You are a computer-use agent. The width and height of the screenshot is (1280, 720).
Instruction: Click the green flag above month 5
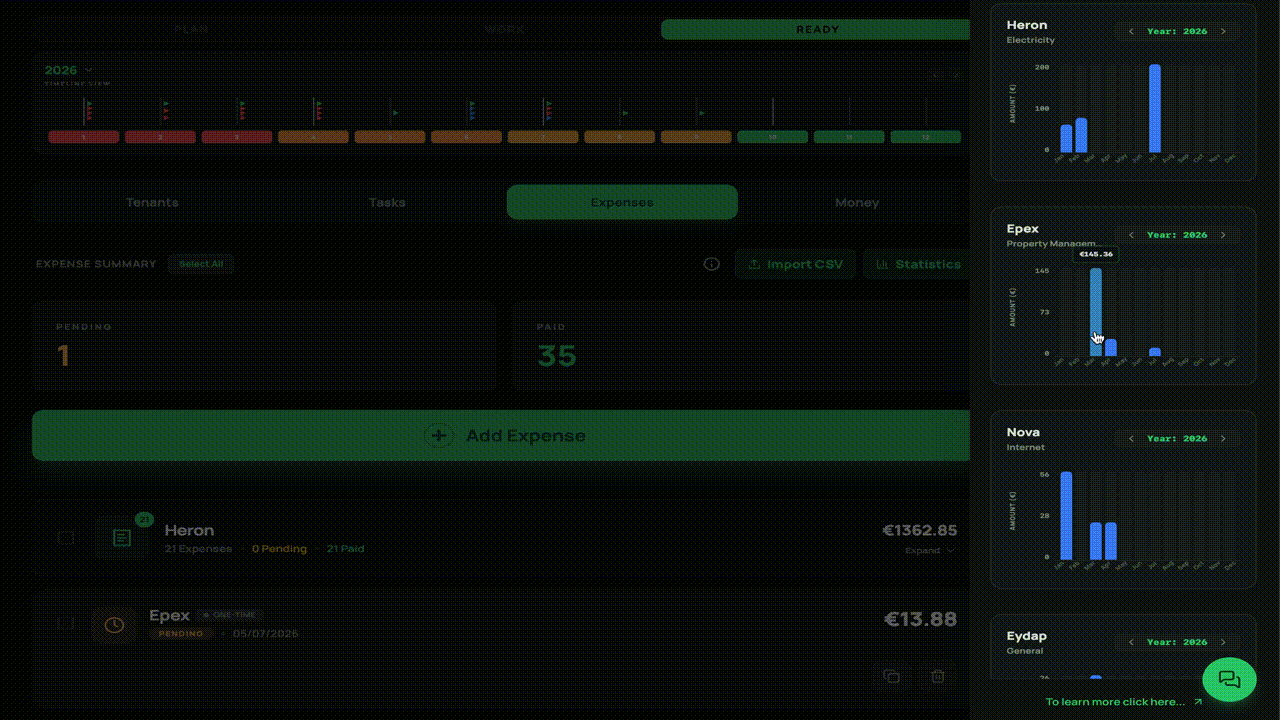pos(395,113)
